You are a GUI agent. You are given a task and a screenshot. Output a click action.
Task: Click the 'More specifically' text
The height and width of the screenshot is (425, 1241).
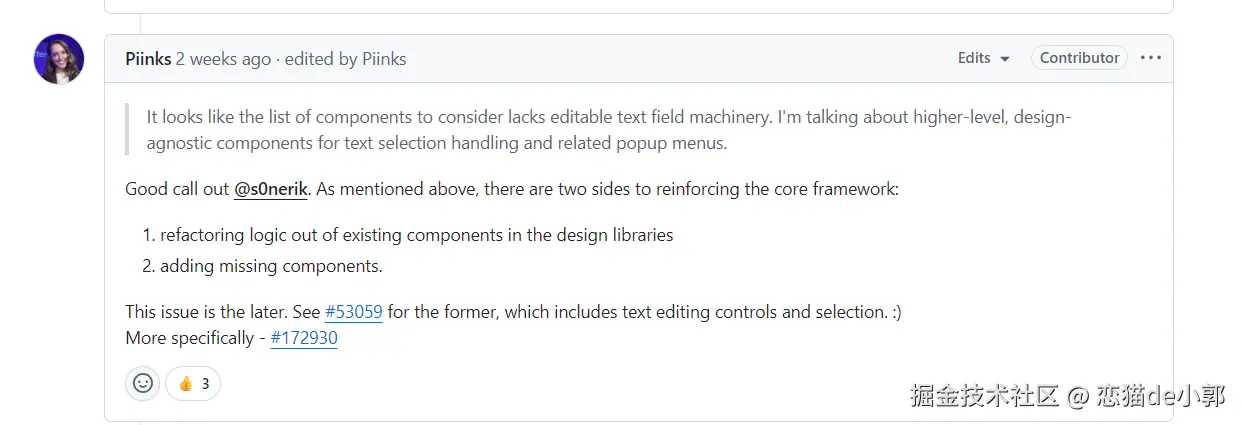190,338
